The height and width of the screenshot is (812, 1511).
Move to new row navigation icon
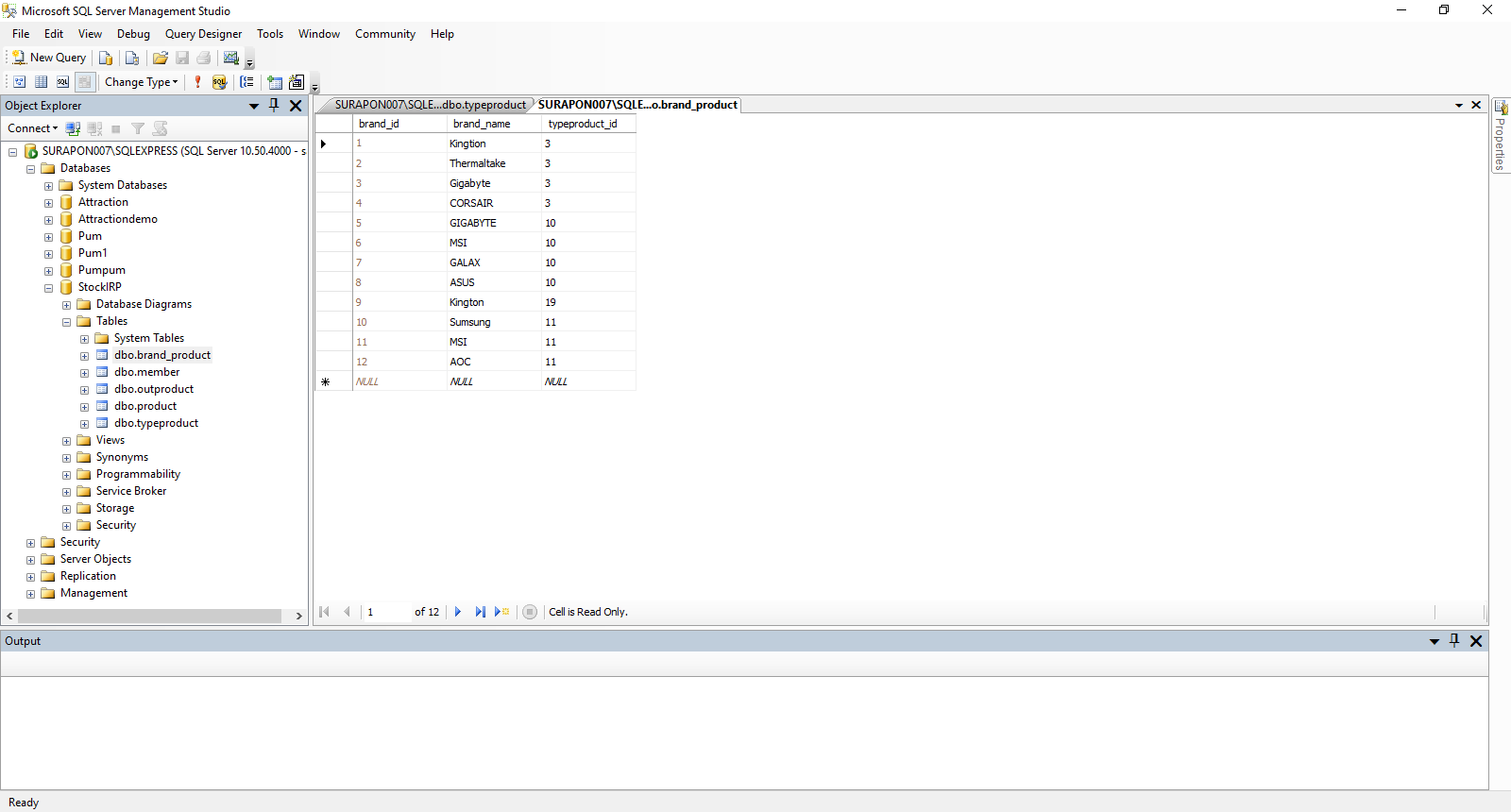(502, 612)
